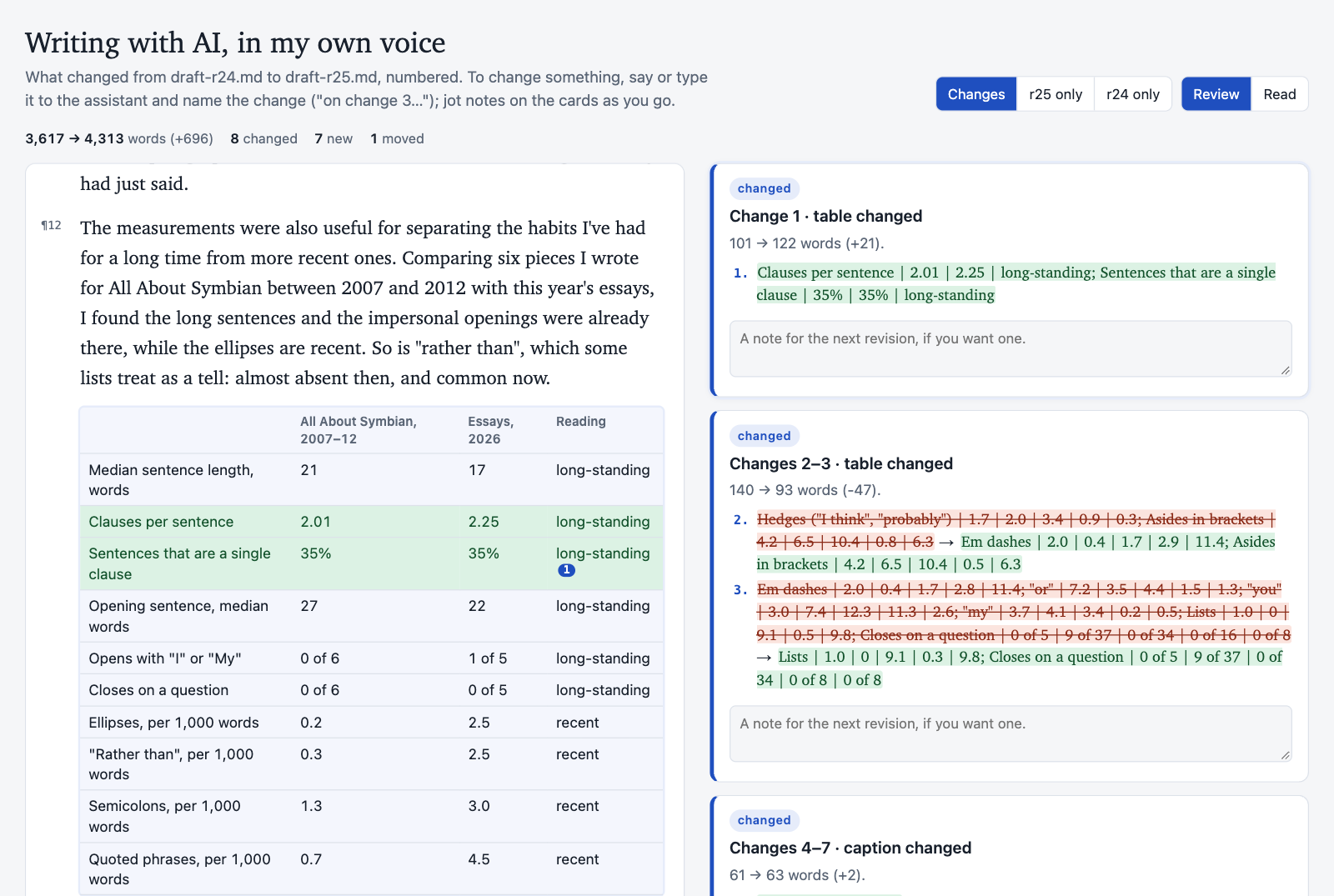
Task: Click the Reading column header
Action: coord(581,422)
